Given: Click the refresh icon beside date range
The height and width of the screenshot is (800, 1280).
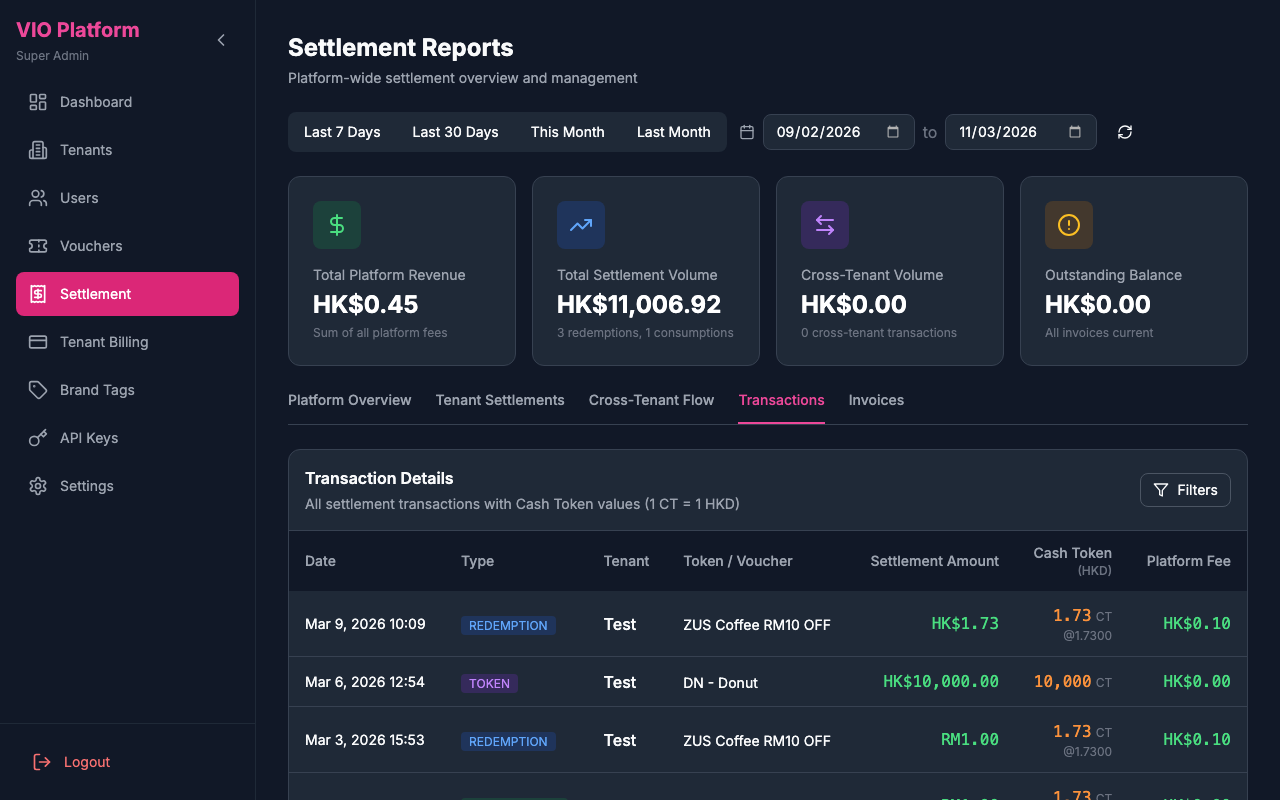Looking at the screenshot, I should (1125, 132).
